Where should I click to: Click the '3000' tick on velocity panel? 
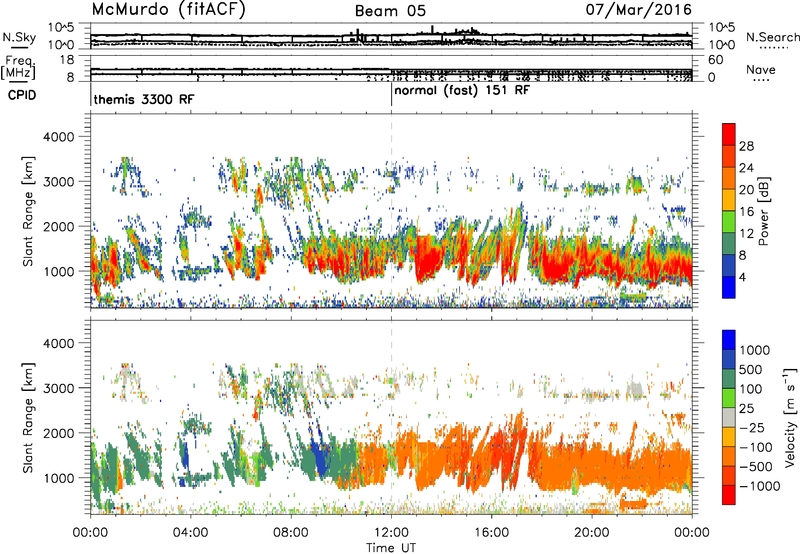(x=59, y=388)
